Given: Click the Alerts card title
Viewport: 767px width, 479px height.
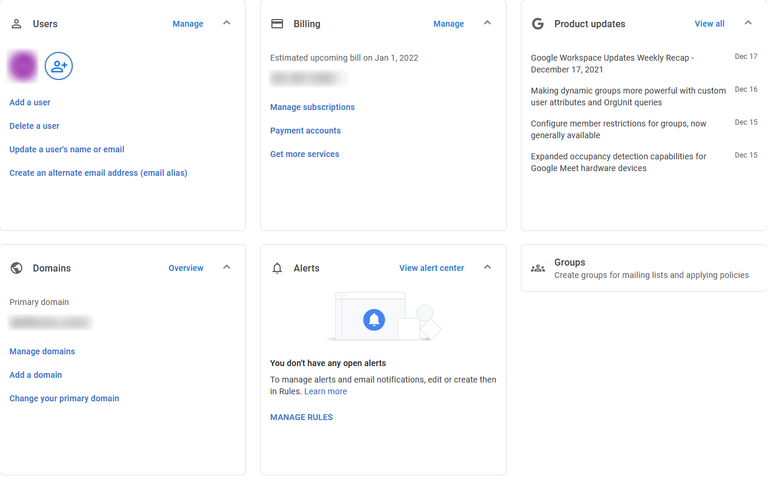Looking at the screenshot, I should (306, 268).
